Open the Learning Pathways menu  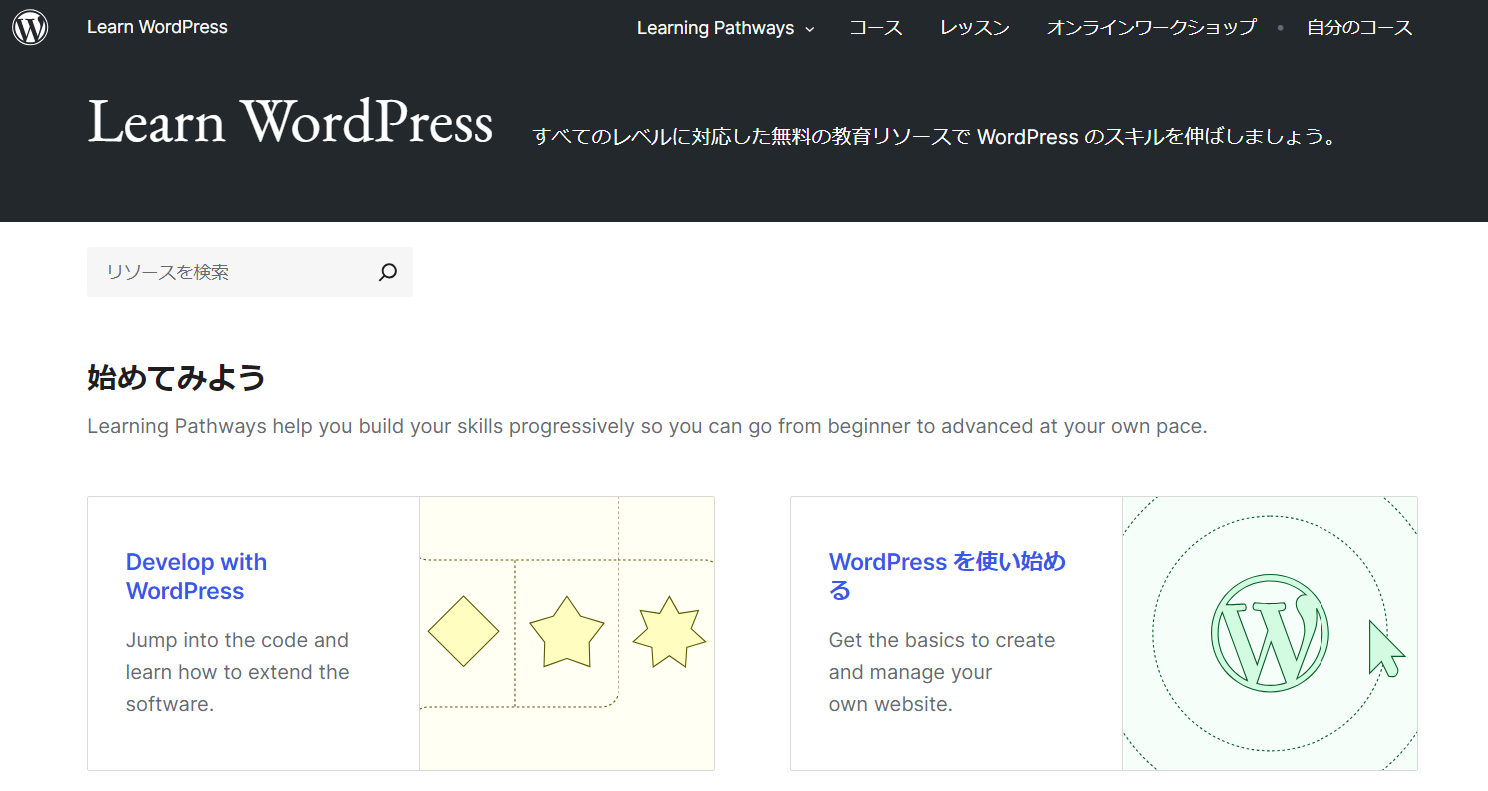coord(725,28)
